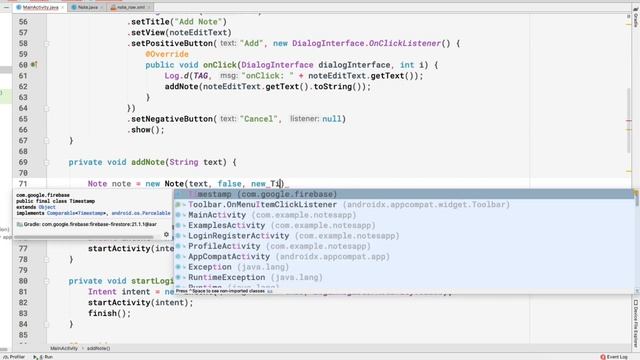Click the tab list minus button left of tabs
Screen dimensions: 640x360
pyautogui.click(x=7, y=7)
